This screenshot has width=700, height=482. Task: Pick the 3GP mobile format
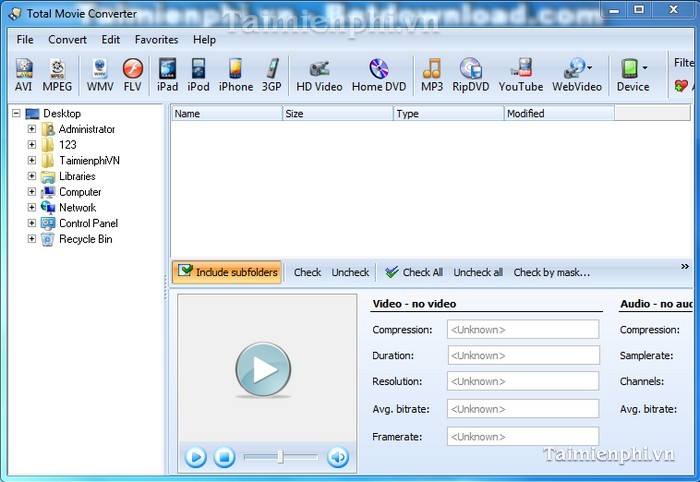pyautogui.click(x=271, y=75)
